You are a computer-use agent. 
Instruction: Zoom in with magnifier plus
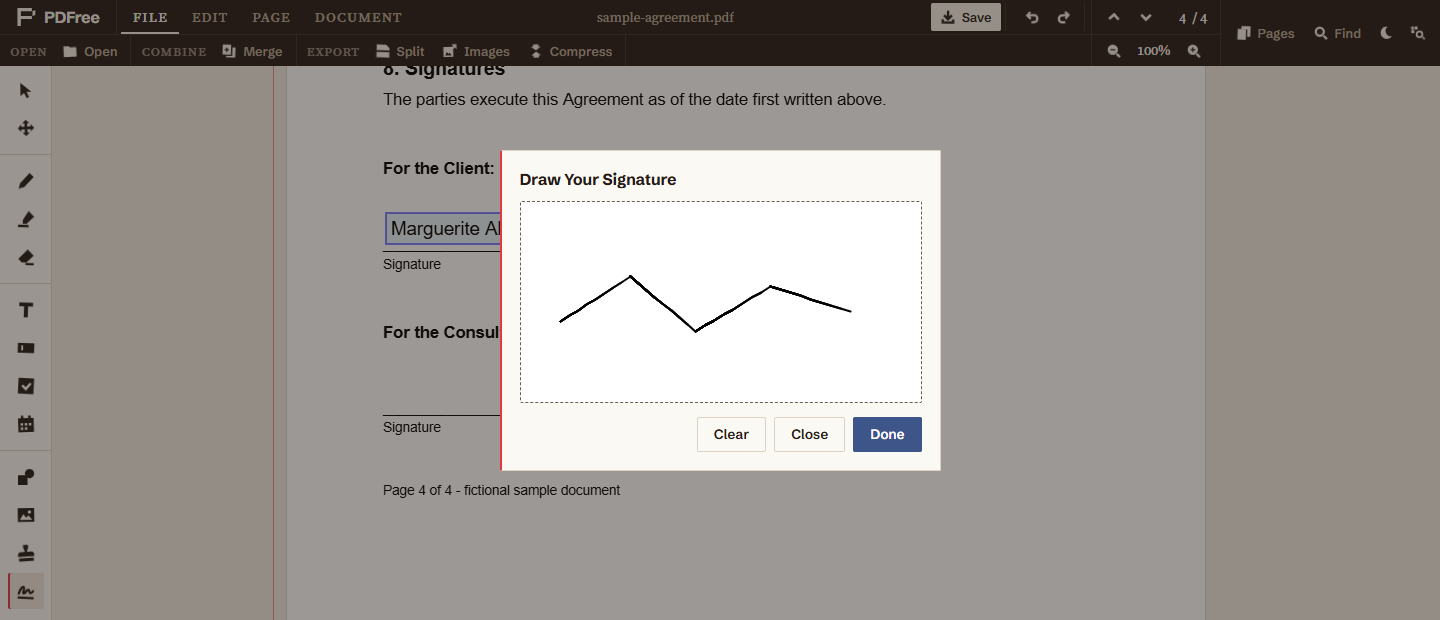coord(1194,51)
